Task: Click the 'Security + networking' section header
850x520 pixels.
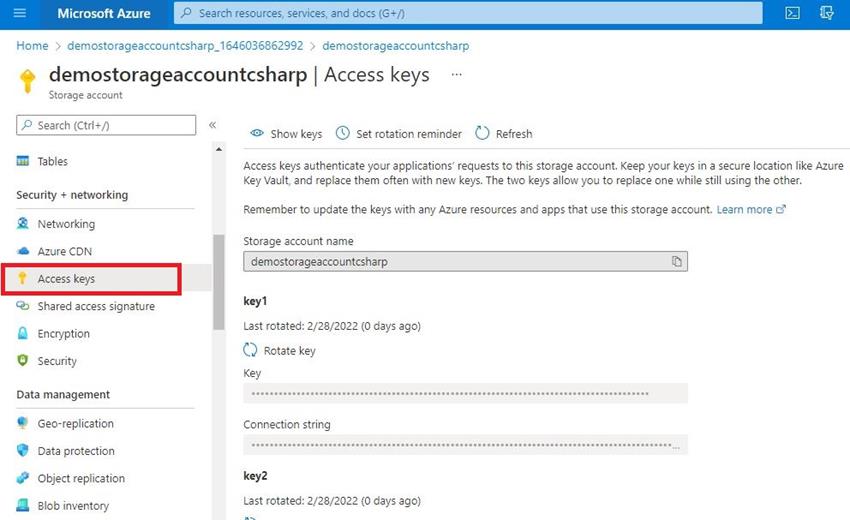Action: pos(72,195)
